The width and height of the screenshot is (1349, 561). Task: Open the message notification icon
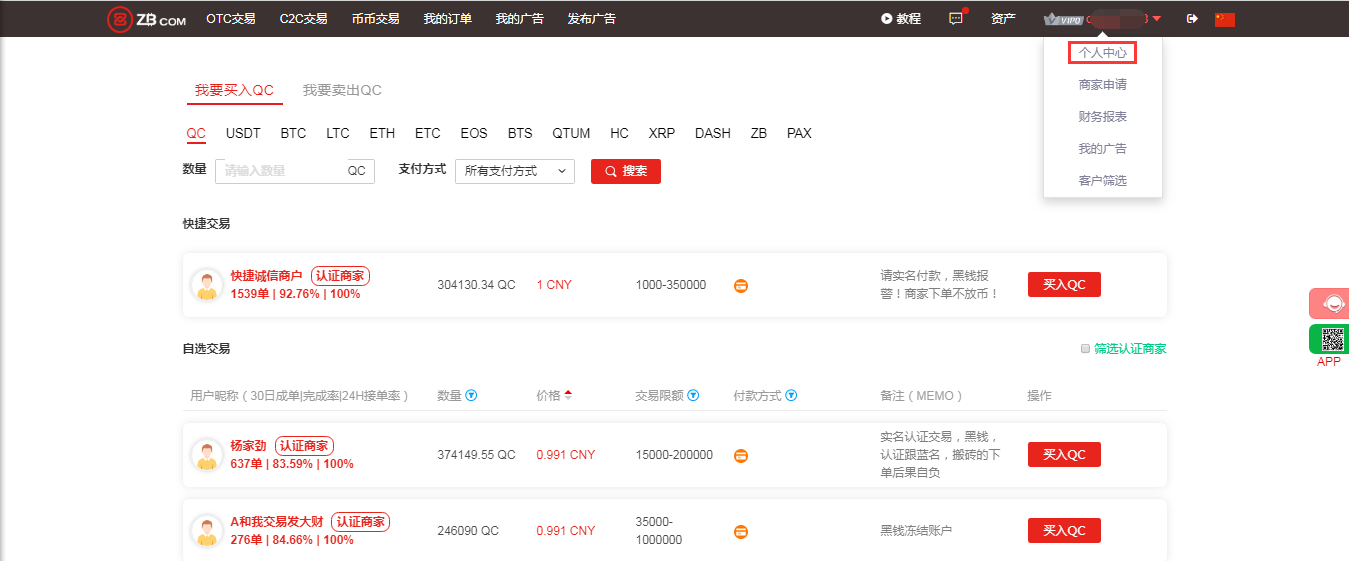coord(956,19)
